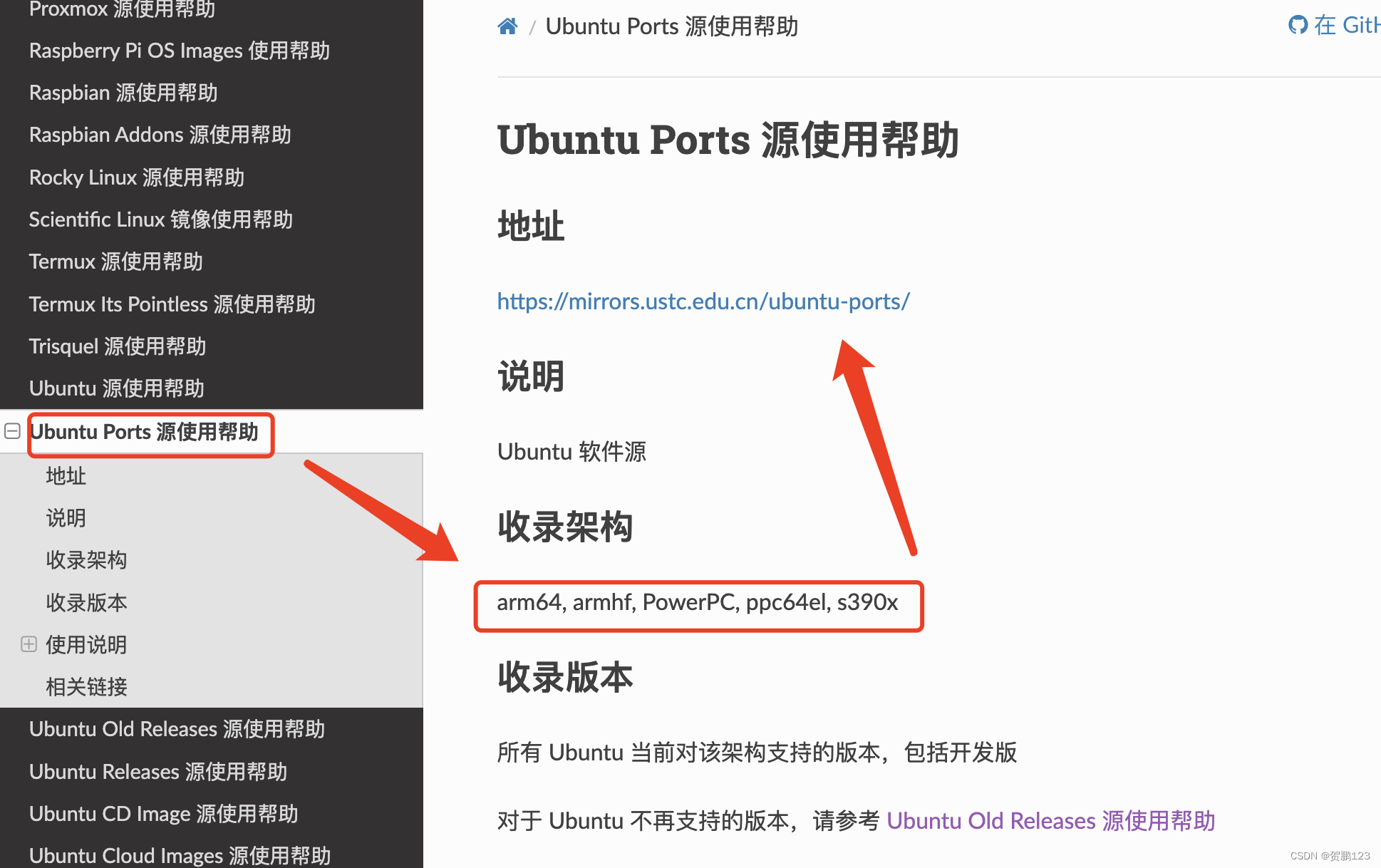Image resolution: width=1381 pixels, height=868 pixels.
Task: Open the Termux 源使用帮助 page
Action: [x=115, y=262]
